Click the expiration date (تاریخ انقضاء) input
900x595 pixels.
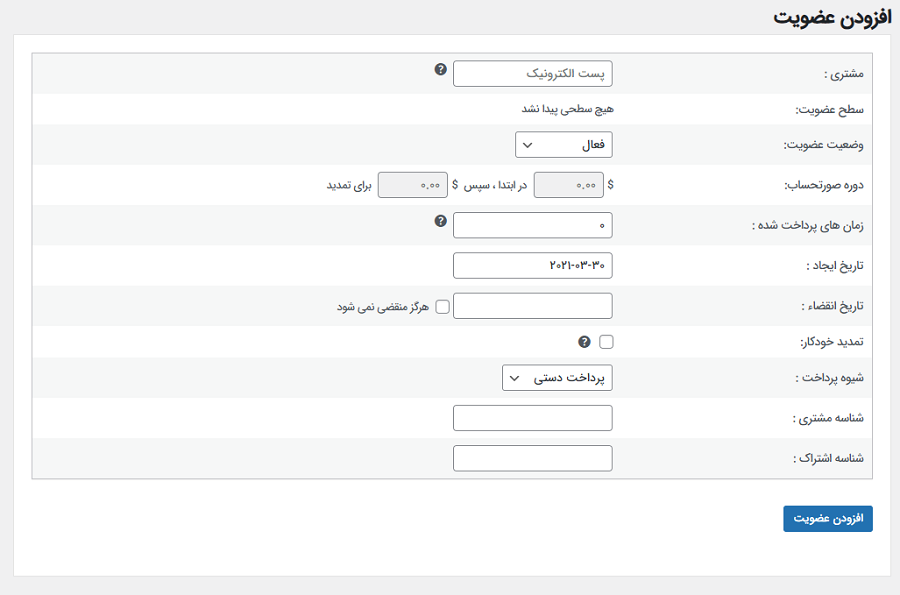point(532,306)
